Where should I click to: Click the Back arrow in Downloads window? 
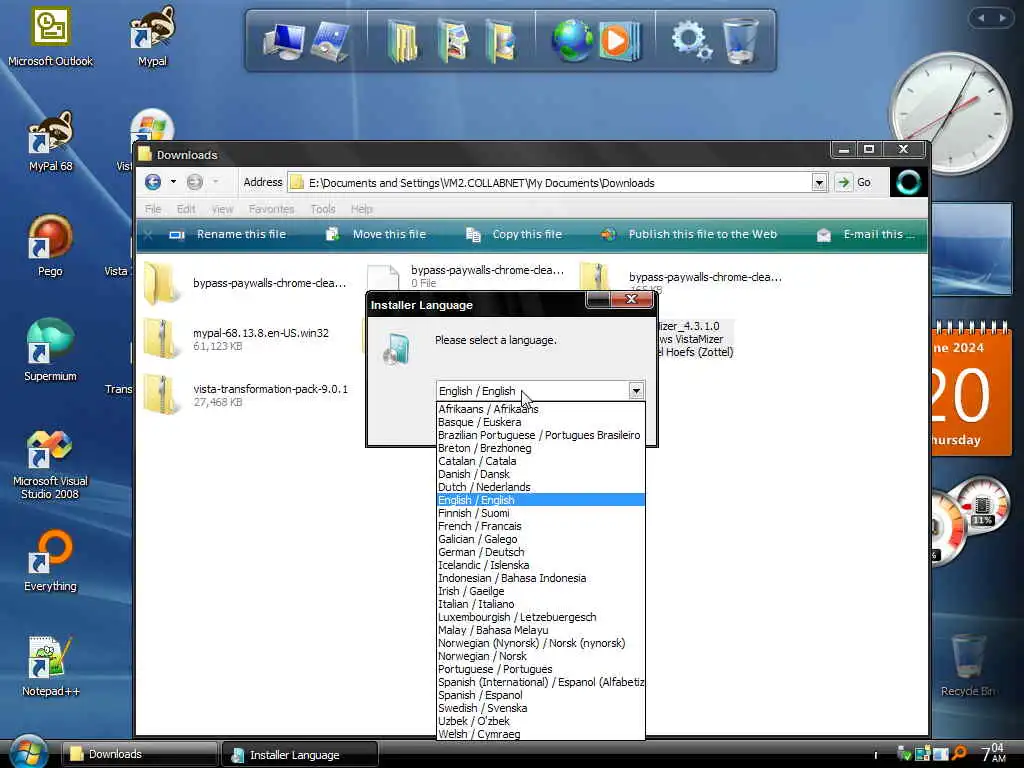coord(153,182)
